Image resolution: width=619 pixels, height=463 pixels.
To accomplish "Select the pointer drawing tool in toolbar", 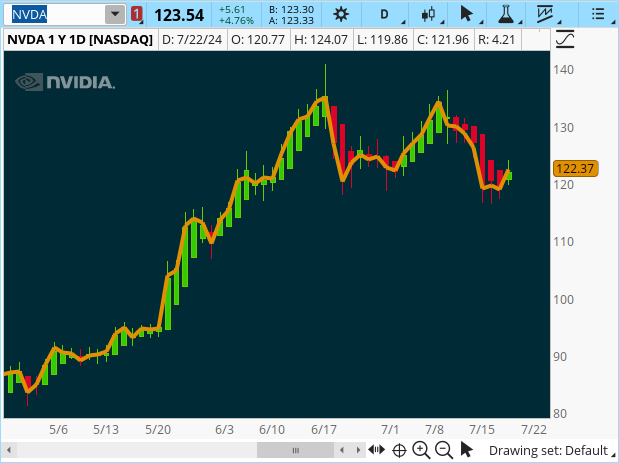I will (x=467, y=14).
